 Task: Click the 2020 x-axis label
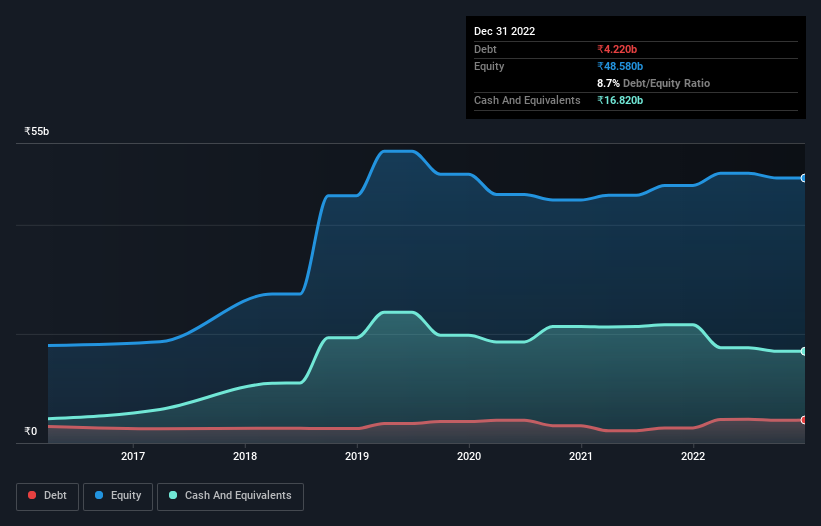click(x=469, y=456)
